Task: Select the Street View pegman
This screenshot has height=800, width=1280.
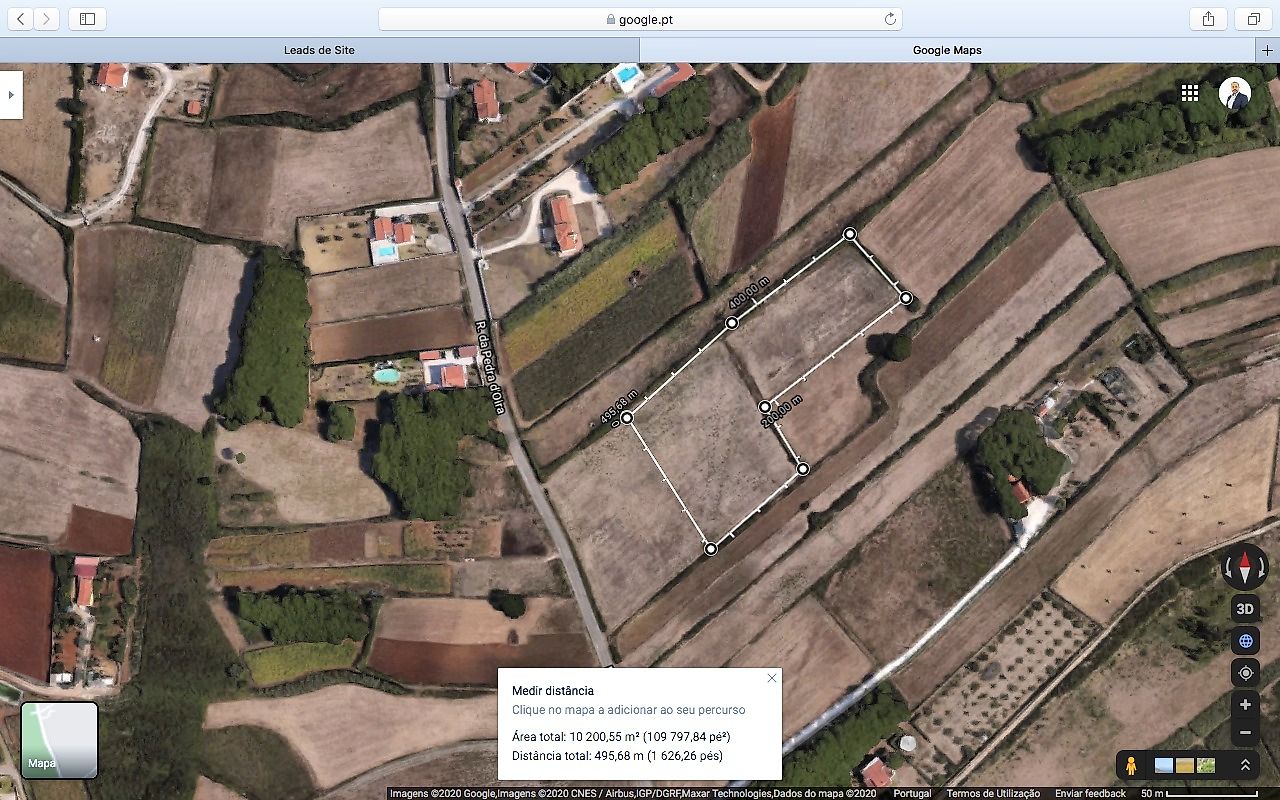Action: click(1131, 766)
